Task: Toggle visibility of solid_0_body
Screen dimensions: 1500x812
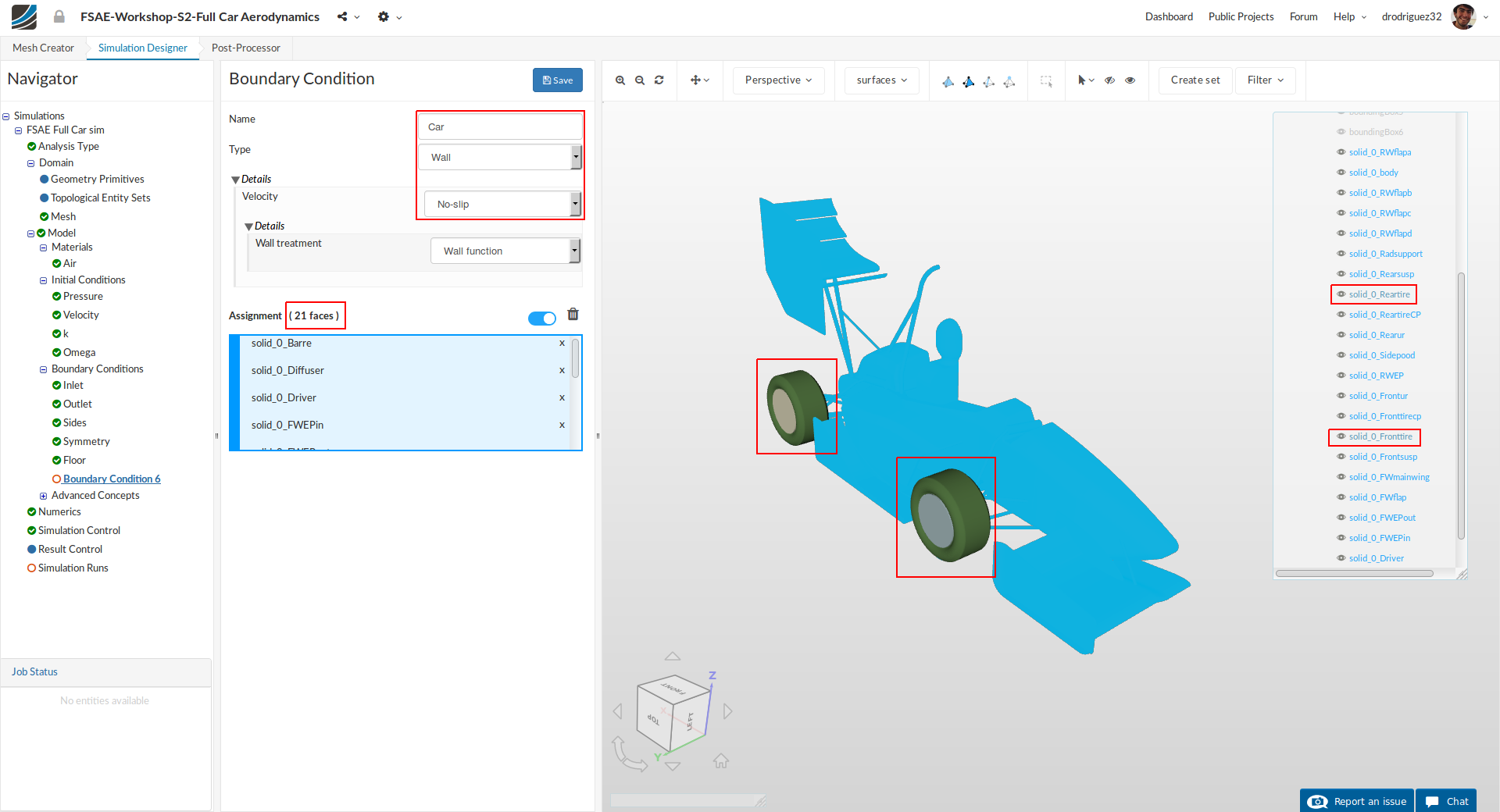Action: [x=1341, y=173]
